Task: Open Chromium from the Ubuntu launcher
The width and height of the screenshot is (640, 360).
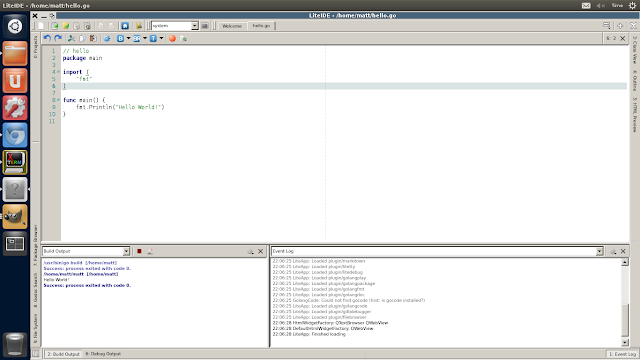Action: click(x=15, y=135)
